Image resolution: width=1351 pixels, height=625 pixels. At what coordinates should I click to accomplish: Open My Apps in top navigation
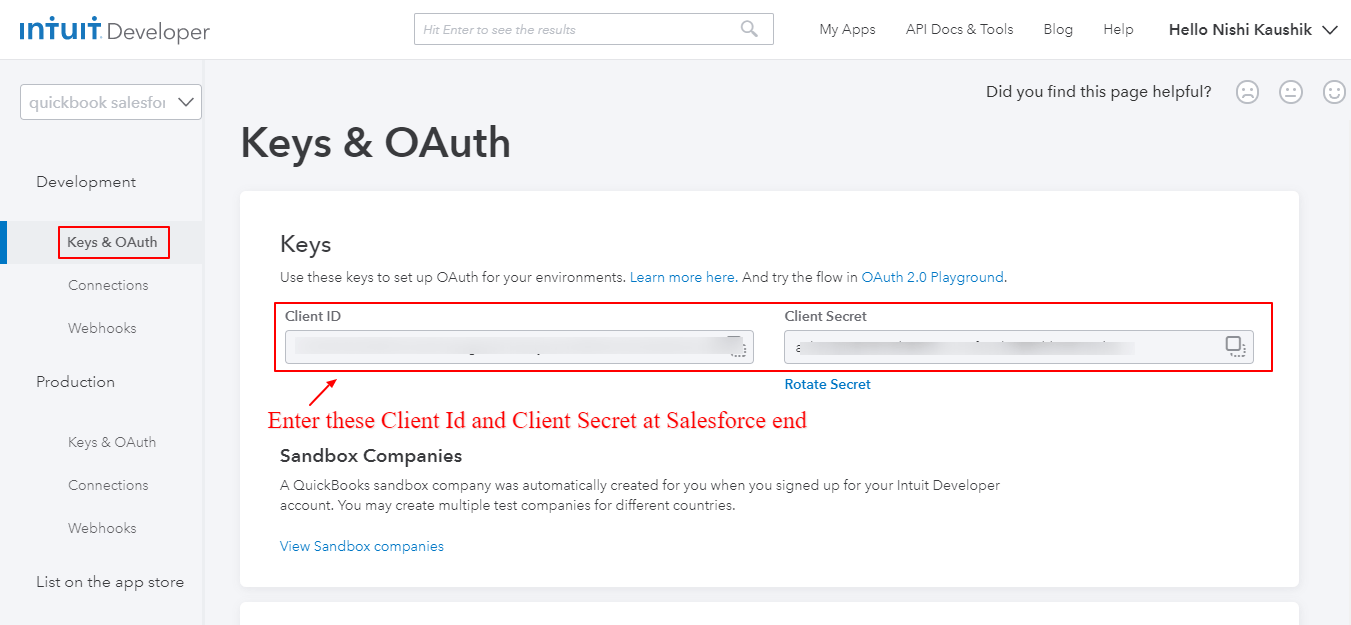coord(847,30)
